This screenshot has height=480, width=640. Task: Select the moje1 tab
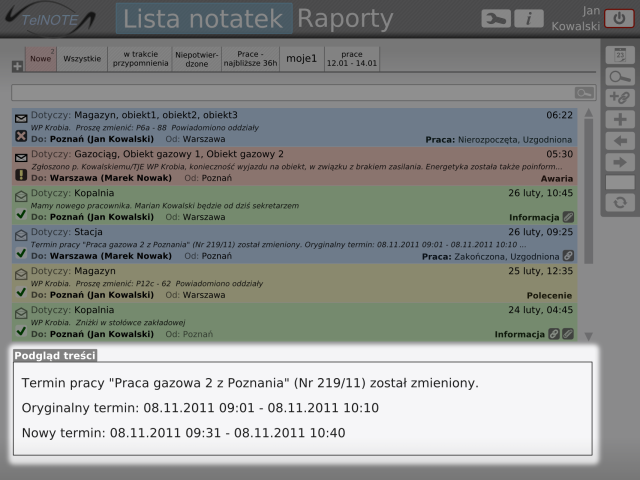[x=302, y=59]
